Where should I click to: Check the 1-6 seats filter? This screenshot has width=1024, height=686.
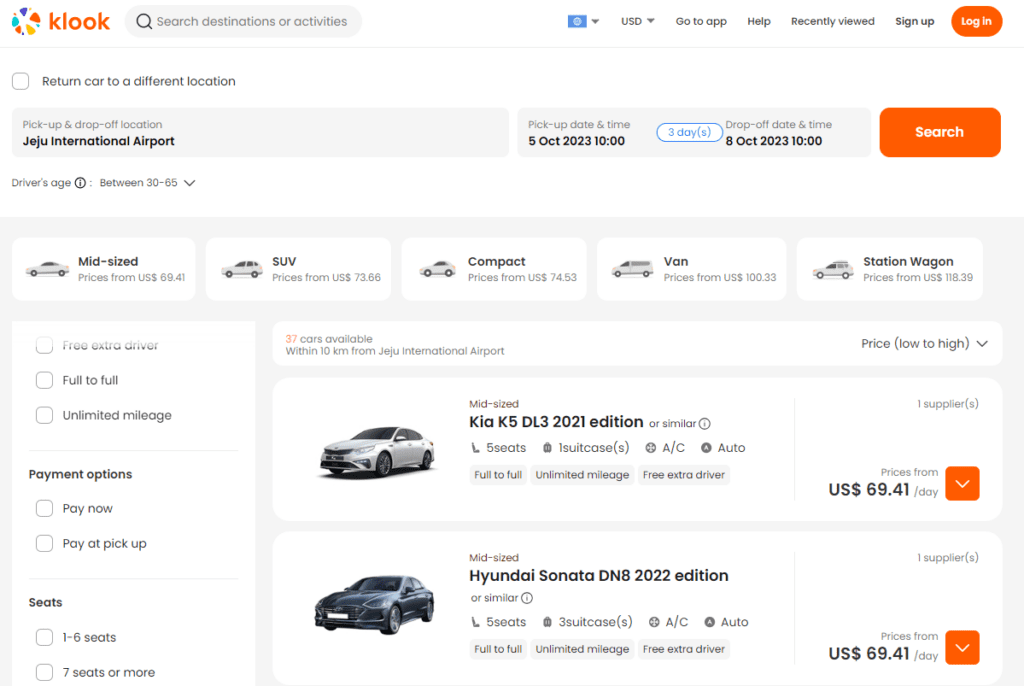(x=44, y=638)
